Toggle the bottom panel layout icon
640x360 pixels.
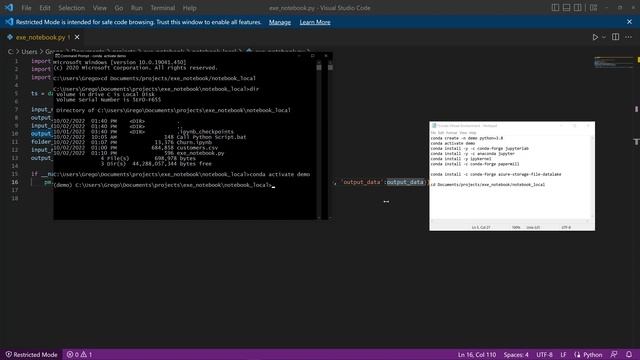(x=567, y=7)
